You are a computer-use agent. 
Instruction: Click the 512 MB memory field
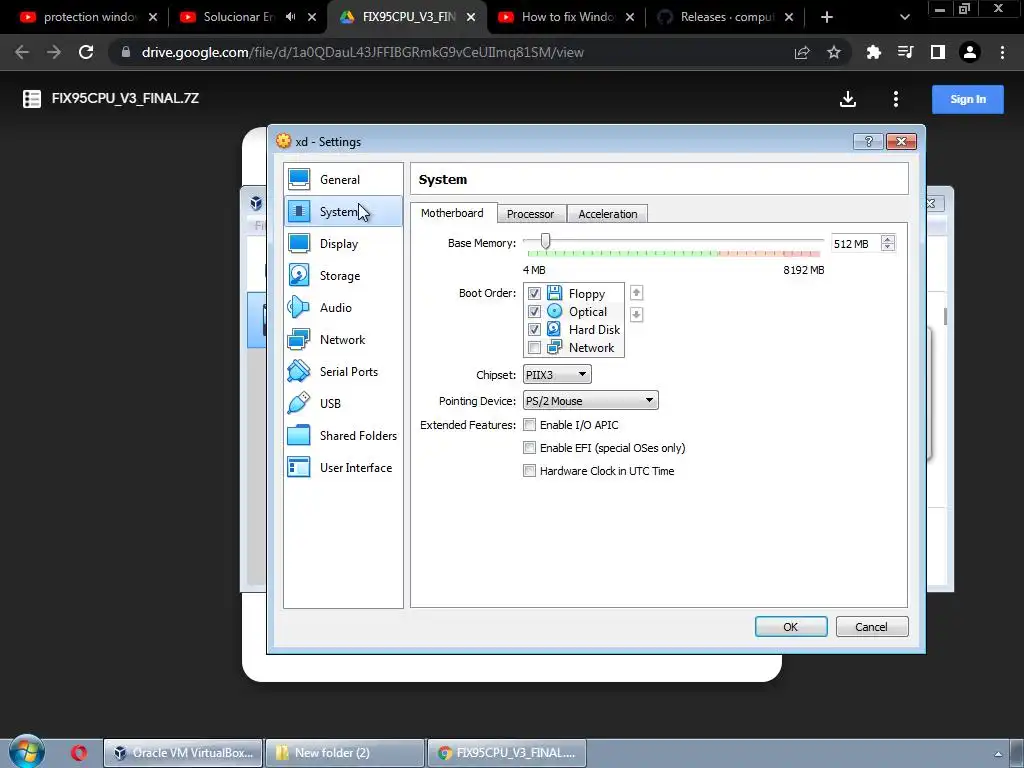pos(855,244)
